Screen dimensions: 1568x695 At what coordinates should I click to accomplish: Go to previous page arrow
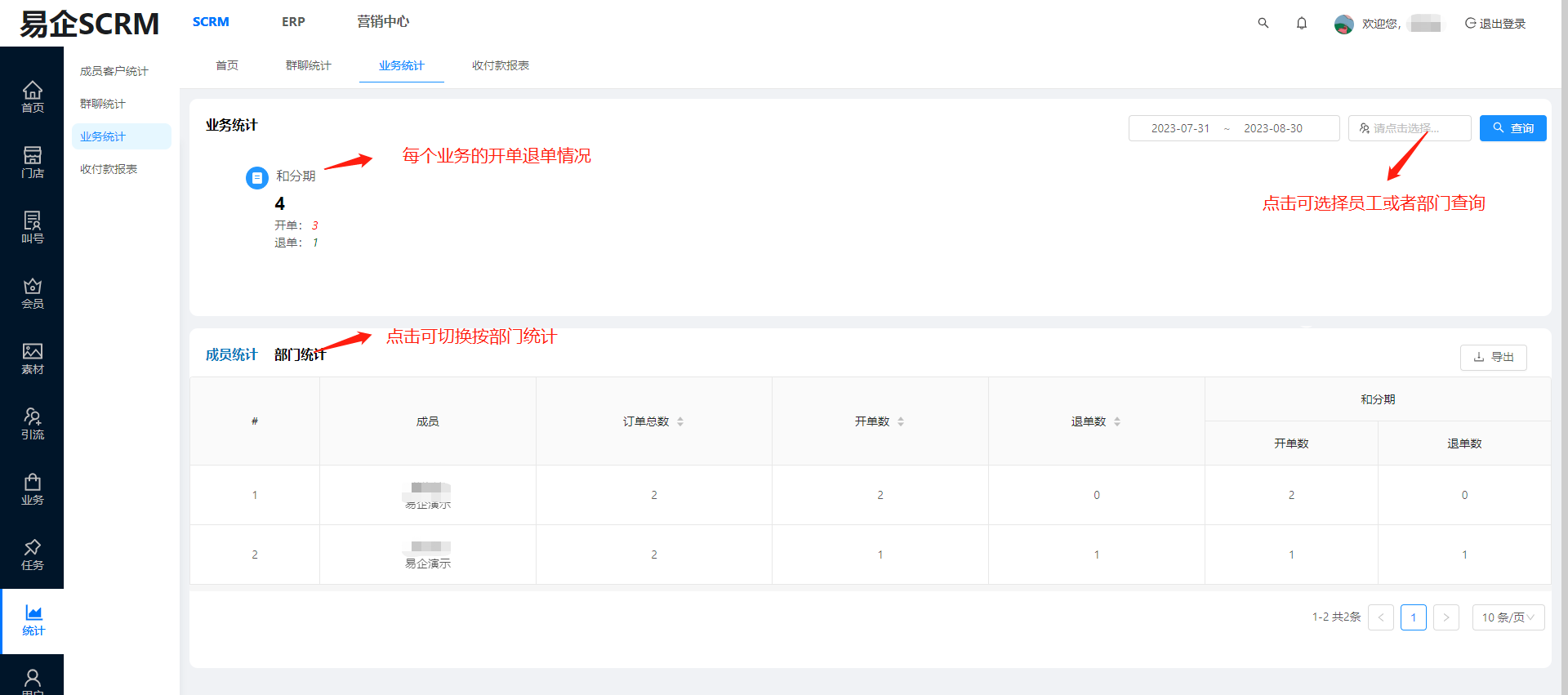point(1381,617)
